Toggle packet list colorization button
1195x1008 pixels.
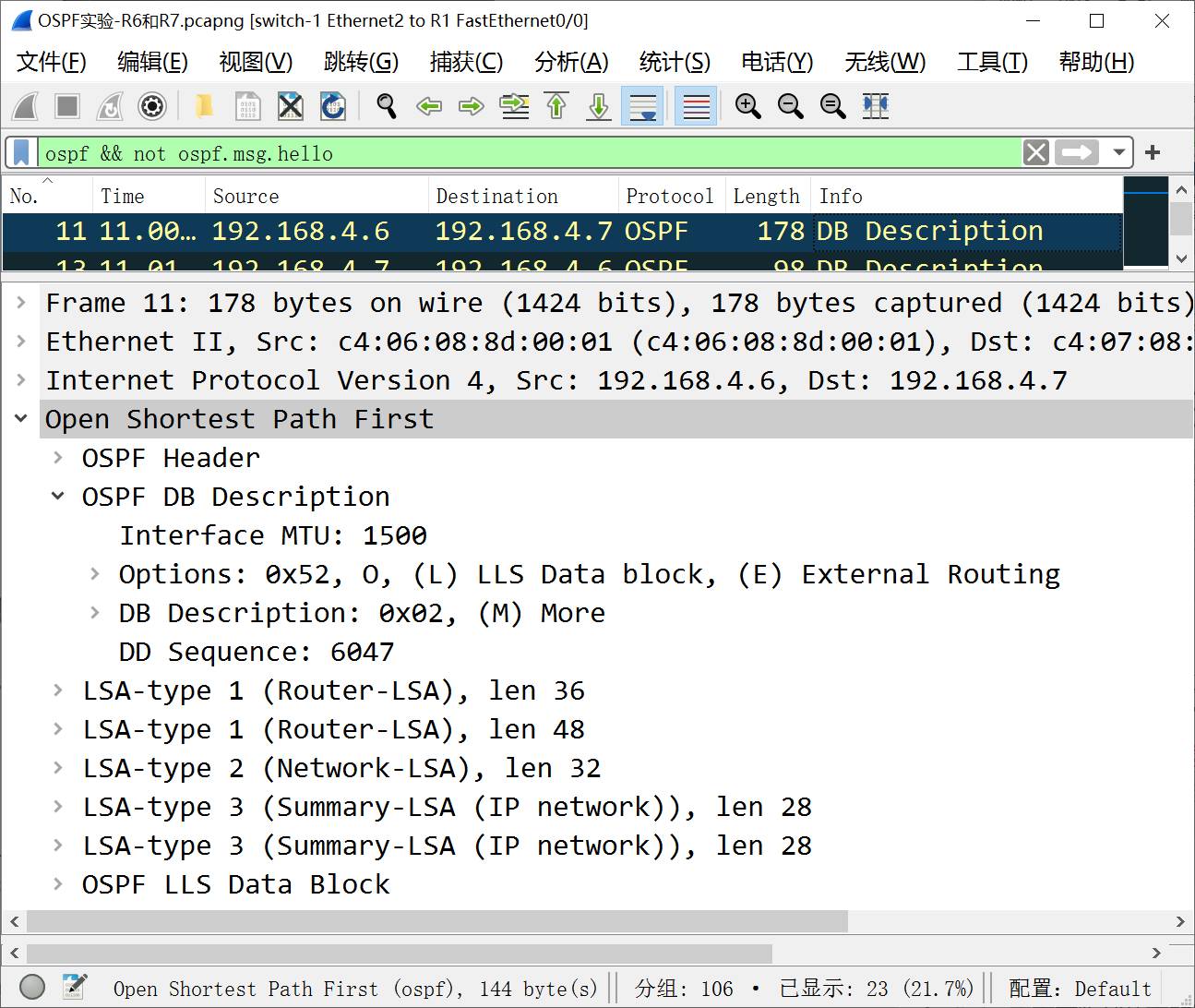(696, 106)
